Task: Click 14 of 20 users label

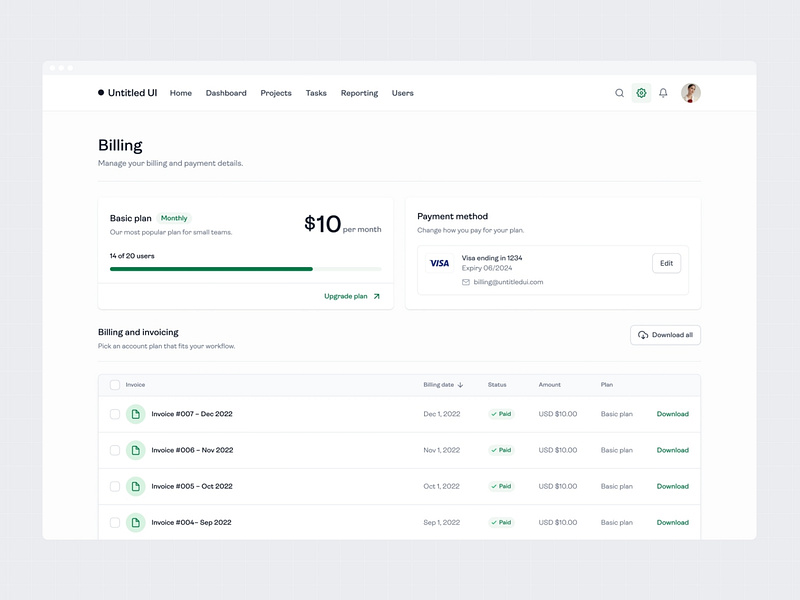Action: (132, 256)
